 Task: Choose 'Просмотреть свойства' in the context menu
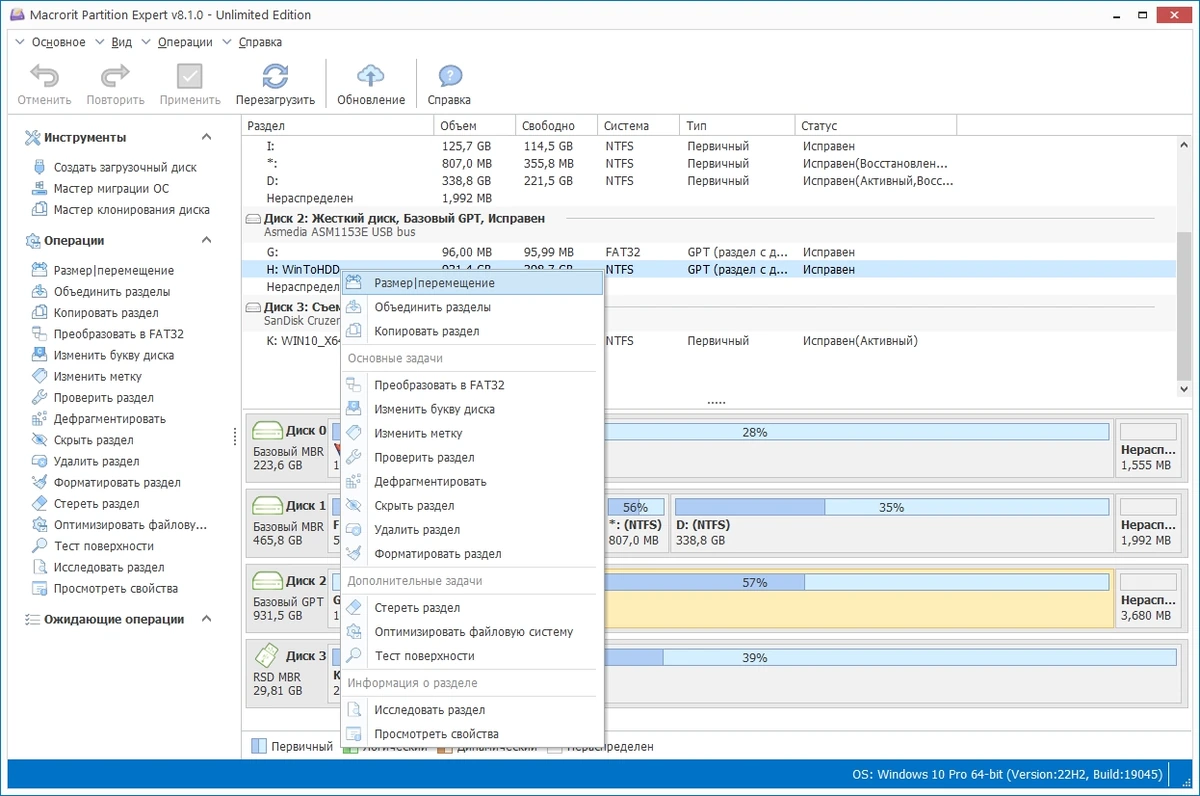tap(472, 733)
